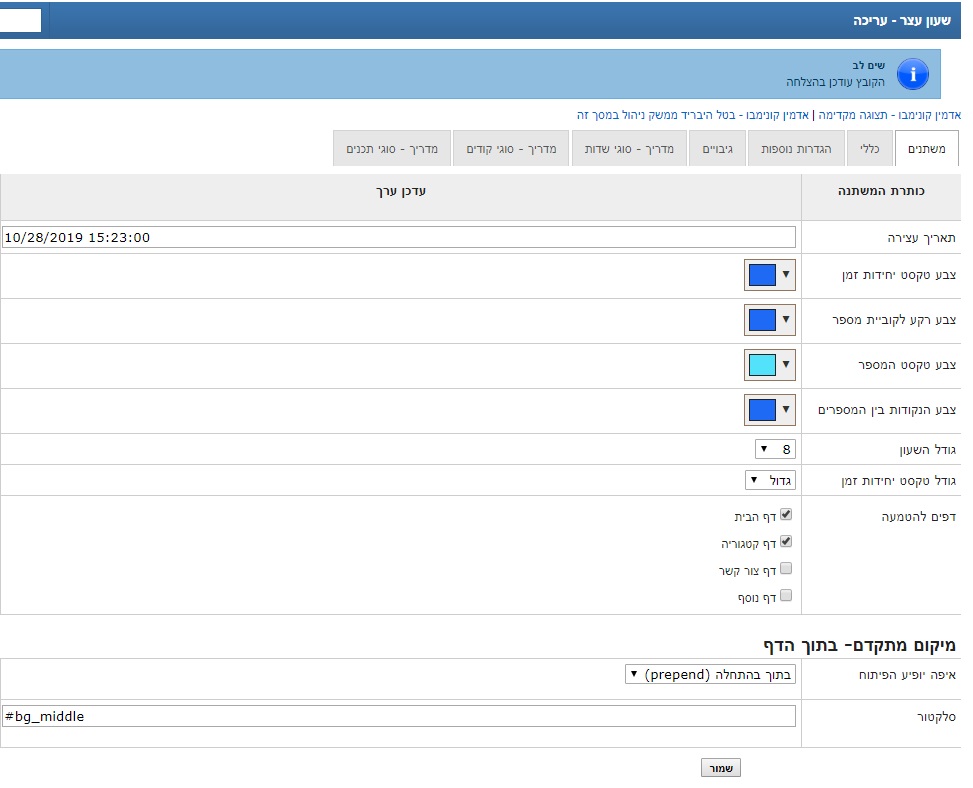Click the הקובץ עודכן בהצלחה message text
Image resolution: width=973 pixels, height=788 pixels.
pyautogui.click(x=835, y=82)
